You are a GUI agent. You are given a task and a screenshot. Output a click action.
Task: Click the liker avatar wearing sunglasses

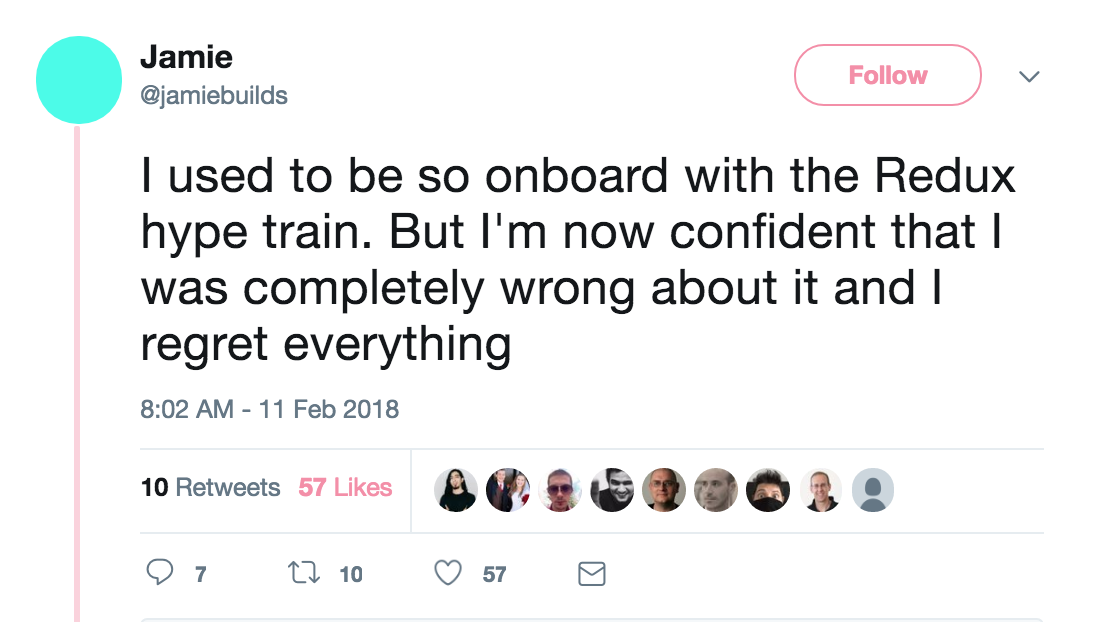coord(560,490)
